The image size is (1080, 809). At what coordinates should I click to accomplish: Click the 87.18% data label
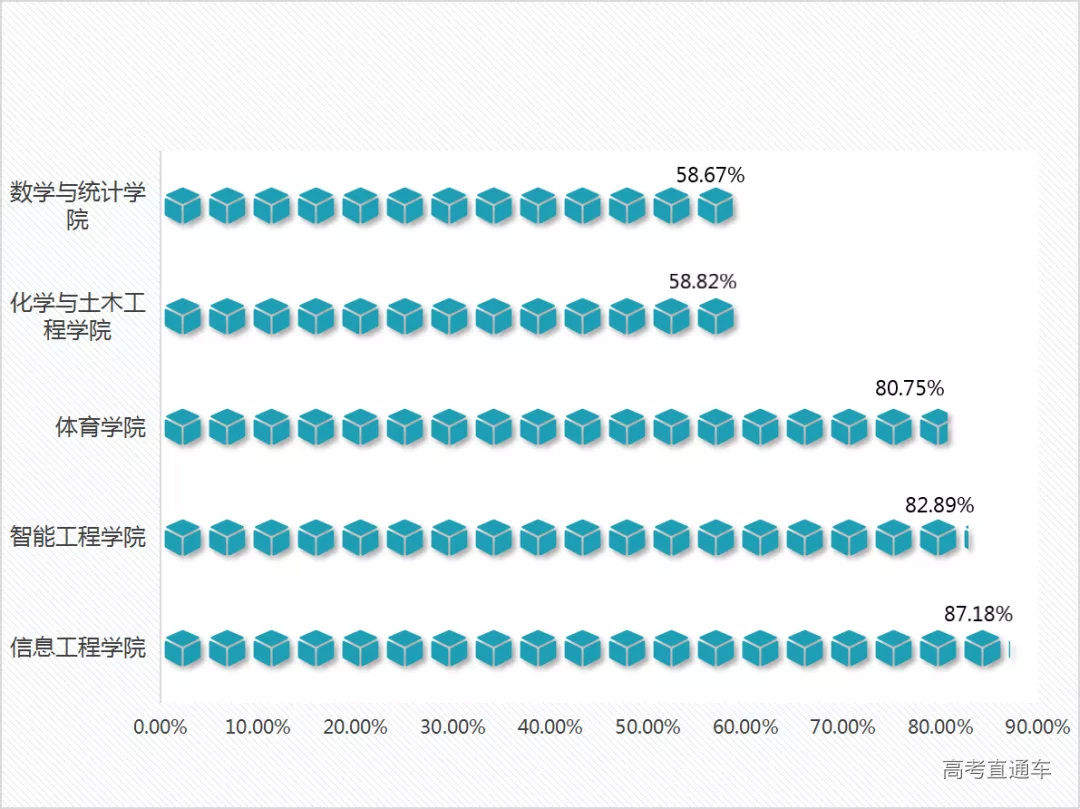click(978, 613)
